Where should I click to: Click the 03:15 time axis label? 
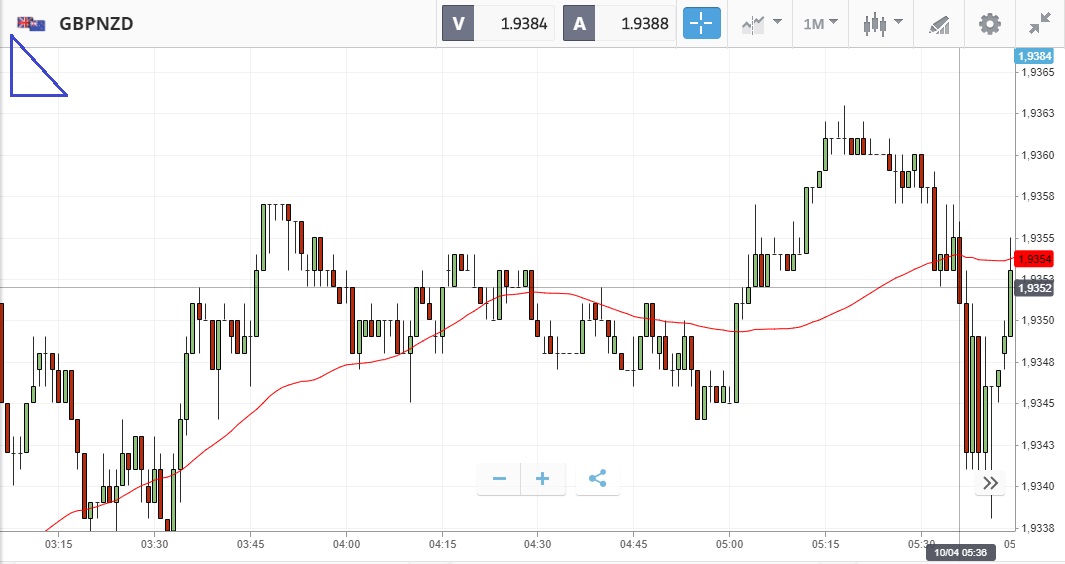(58, 544)
